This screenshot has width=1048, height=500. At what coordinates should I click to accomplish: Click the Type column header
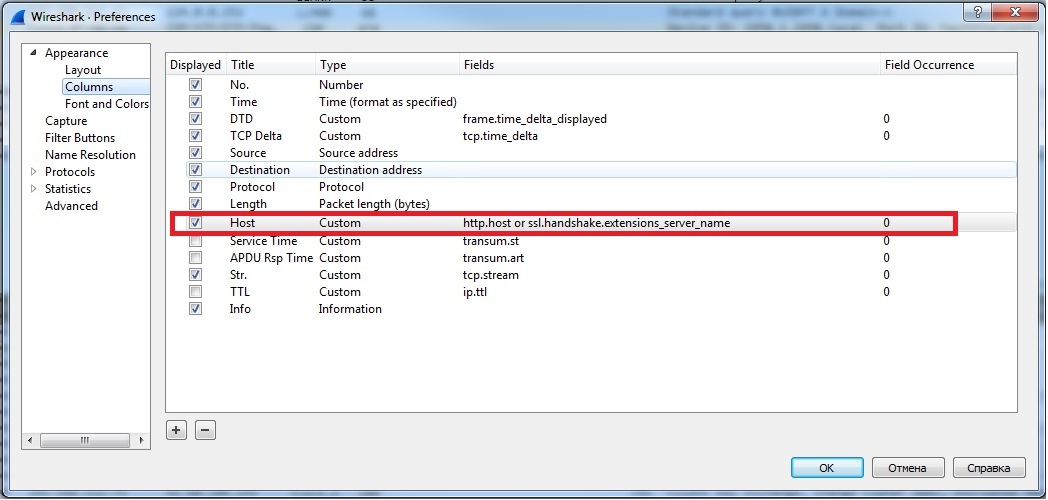388,65
